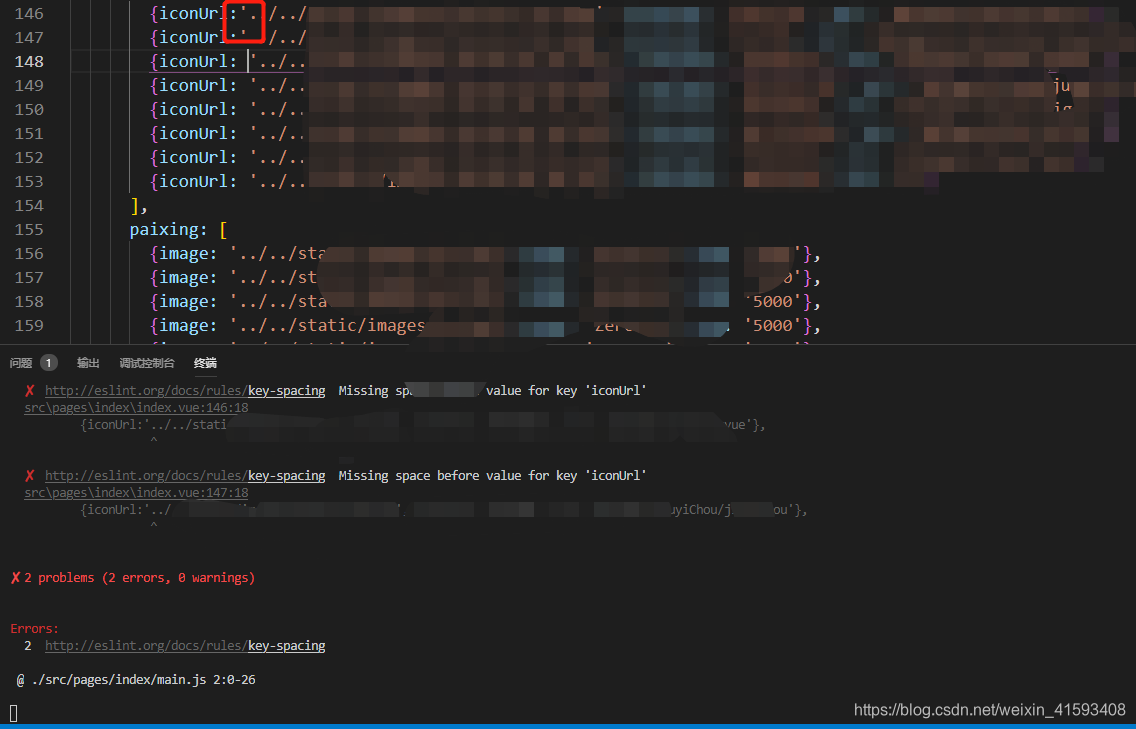Click the image key on line 156
This screenshot has height=729, width=1136.
(x=183, y=254)
